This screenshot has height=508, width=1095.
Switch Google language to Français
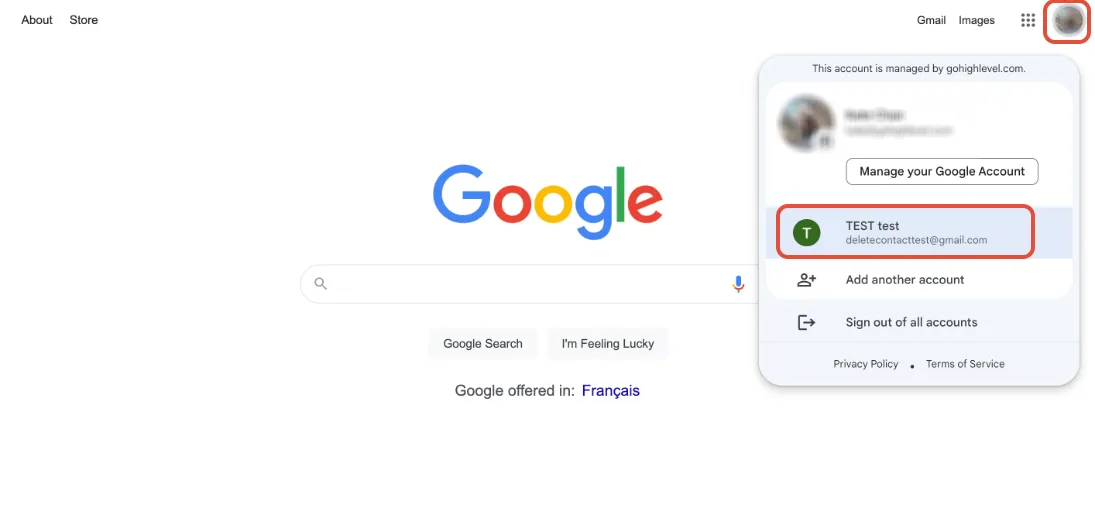(x=610, y=391)
